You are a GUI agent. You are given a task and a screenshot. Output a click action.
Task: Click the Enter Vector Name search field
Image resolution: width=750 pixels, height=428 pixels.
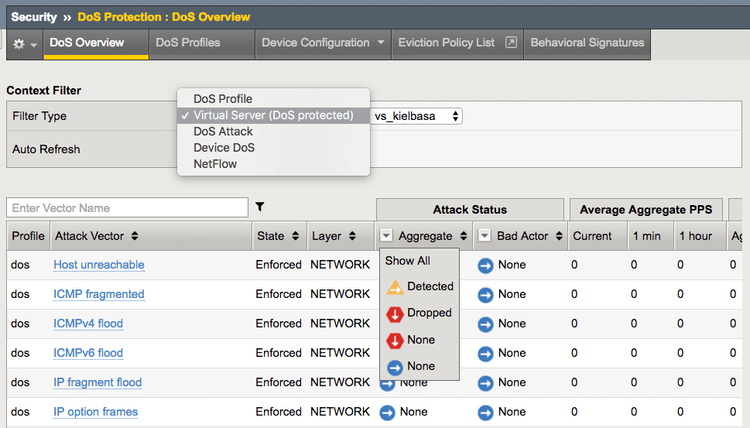click(x=127, y=208)
